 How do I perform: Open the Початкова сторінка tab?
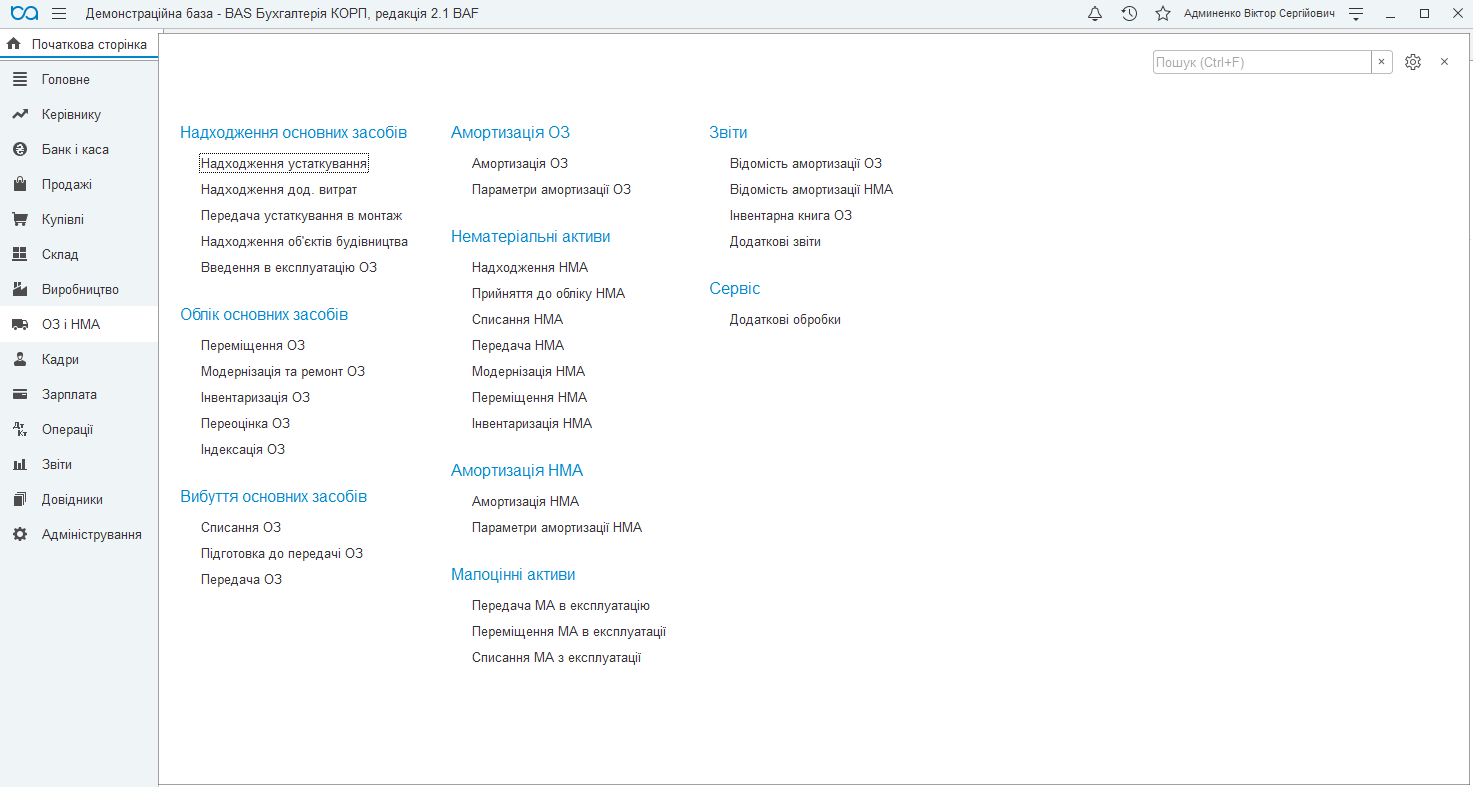pyautogui.click(x=79, y=45)
